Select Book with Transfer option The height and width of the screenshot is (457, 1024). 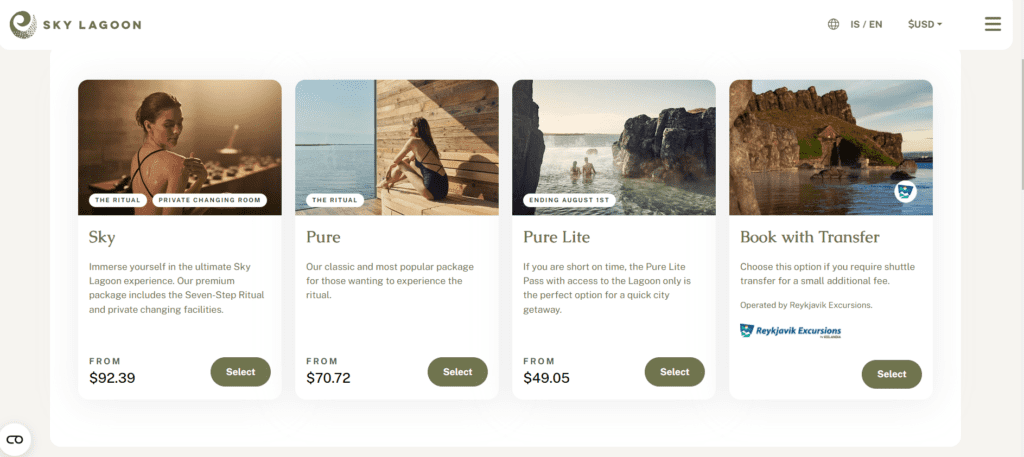(891, 374)
